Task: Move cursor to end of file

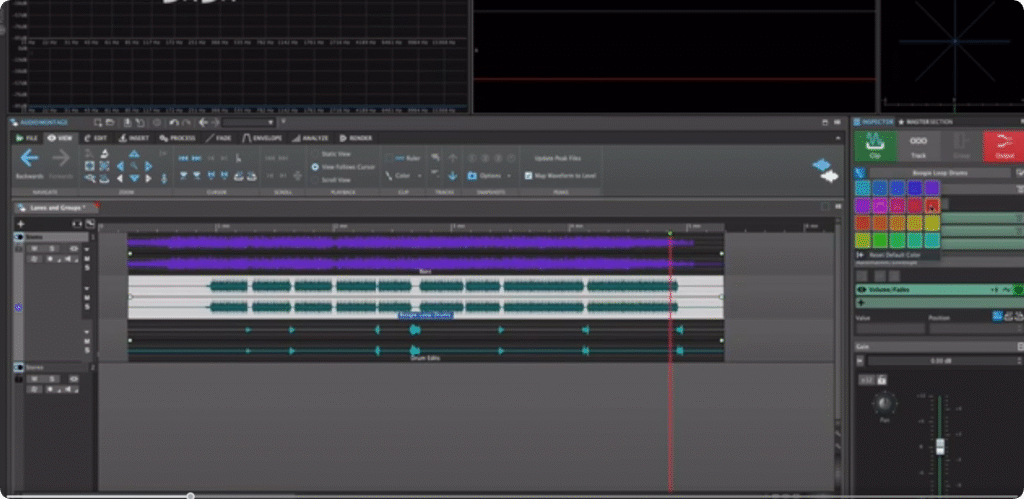Action: click(x=197, y=158)
